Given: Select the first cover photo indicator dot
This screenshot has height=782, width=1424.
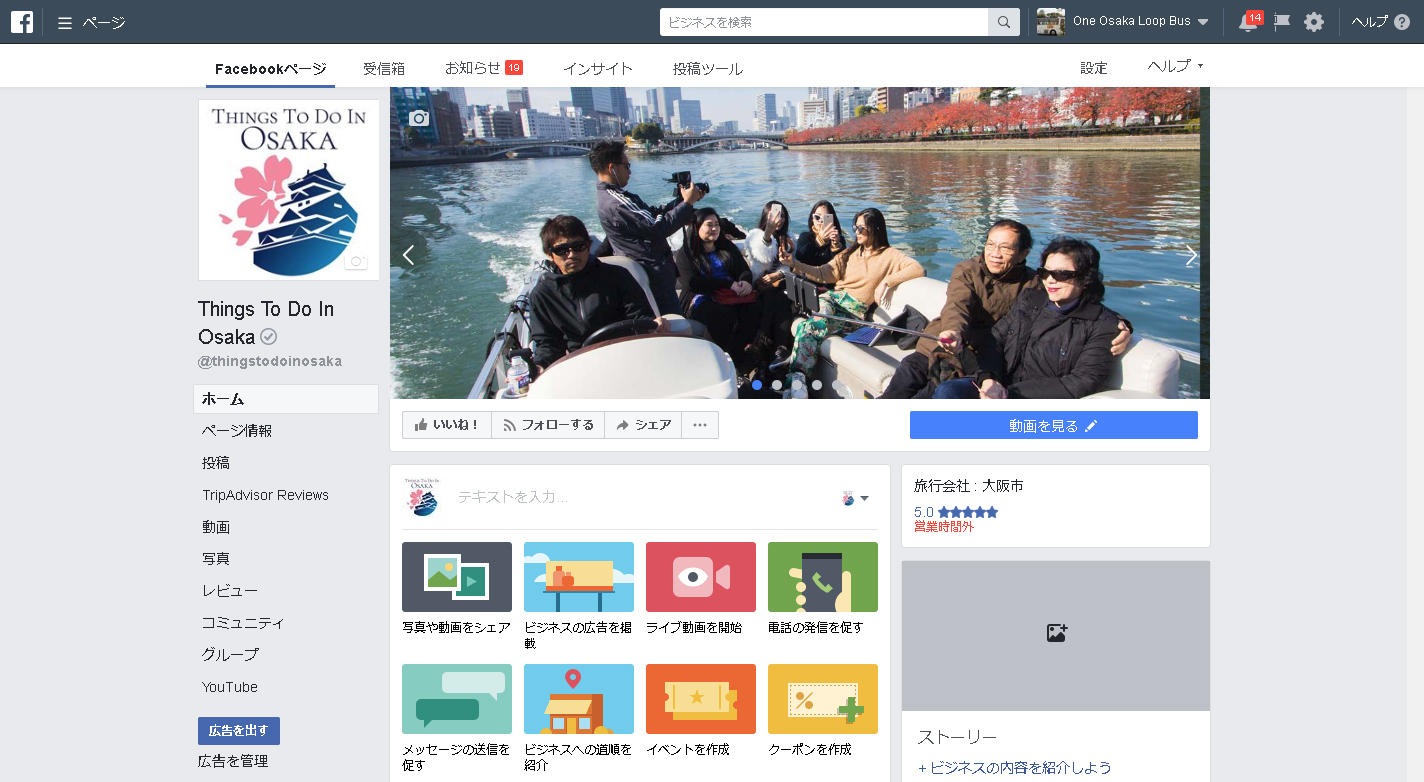Looking at the screenshot, I should pyautogui.click(x=757, y=385).
